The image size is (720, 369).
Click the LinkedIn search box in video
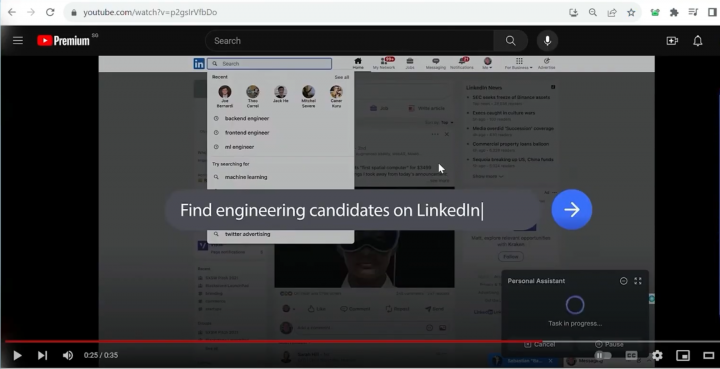click(270, 64)
